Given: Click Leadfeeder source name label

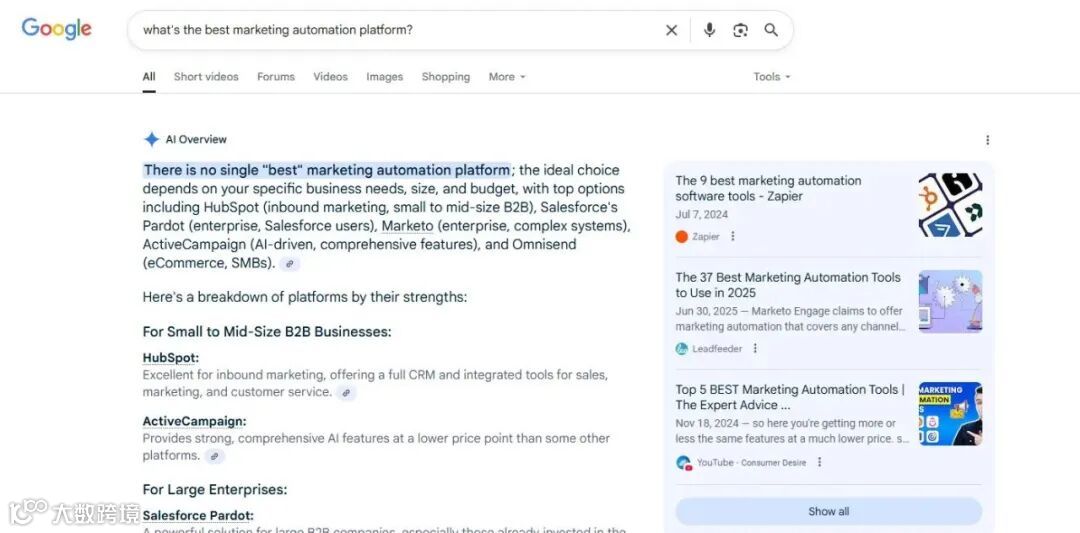Looking at the screenshot, I should (717, 348).
